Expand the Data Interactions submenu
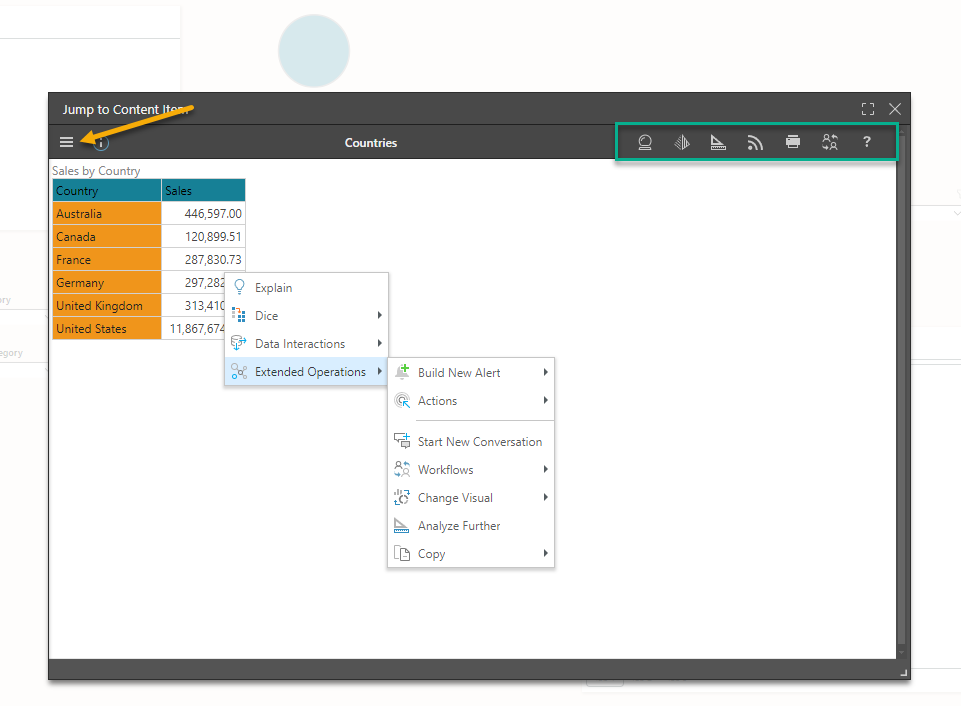961x706 pixels. [306, 344]
